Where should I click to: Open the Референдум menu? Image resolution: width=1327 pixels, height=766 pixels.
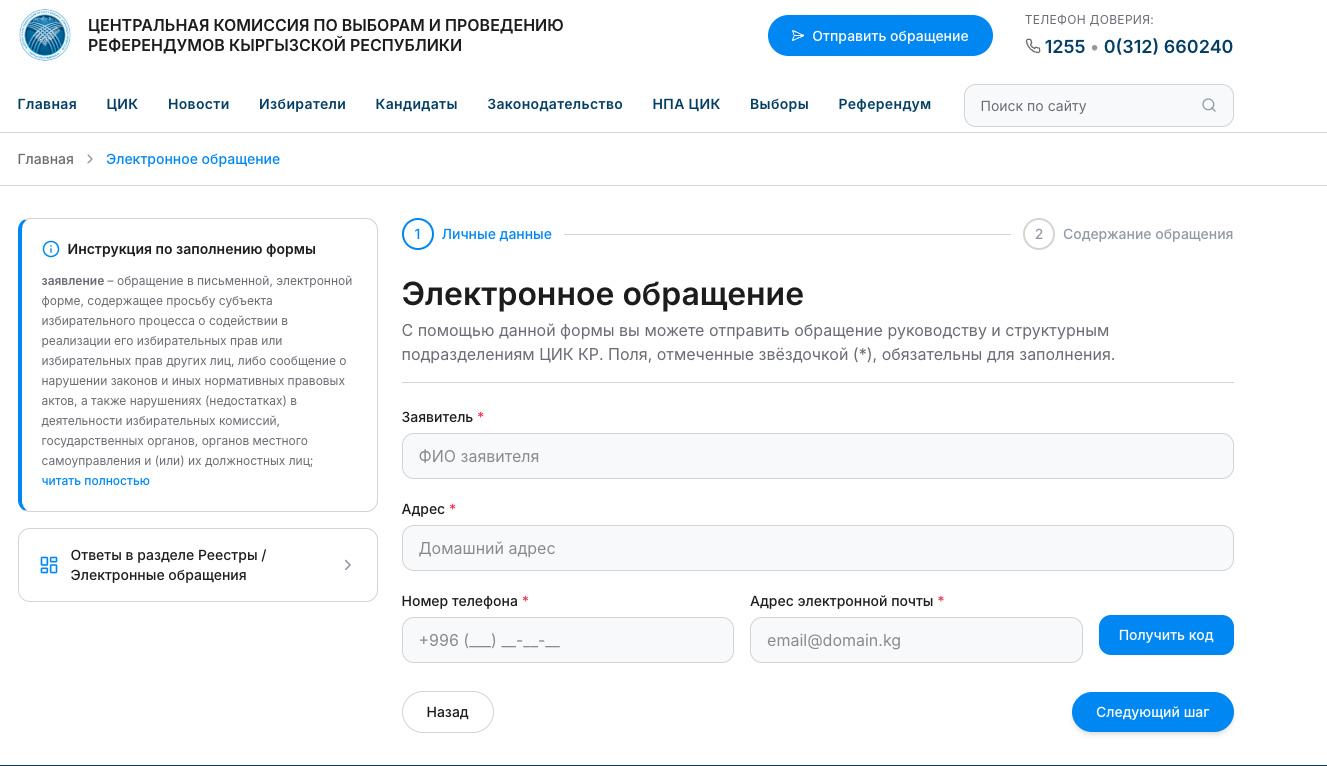click(x=885, y=104)
